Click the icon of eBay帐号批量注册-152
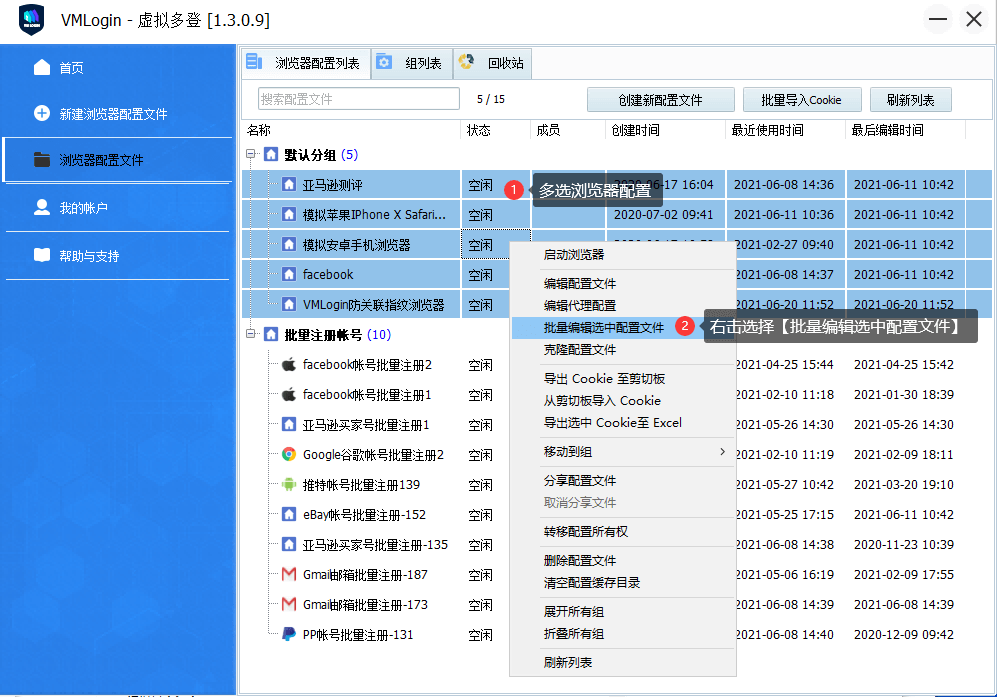Image resolution: width=997 pixels, height=697 pixels. pyautogui.click(x=289, y=514)
